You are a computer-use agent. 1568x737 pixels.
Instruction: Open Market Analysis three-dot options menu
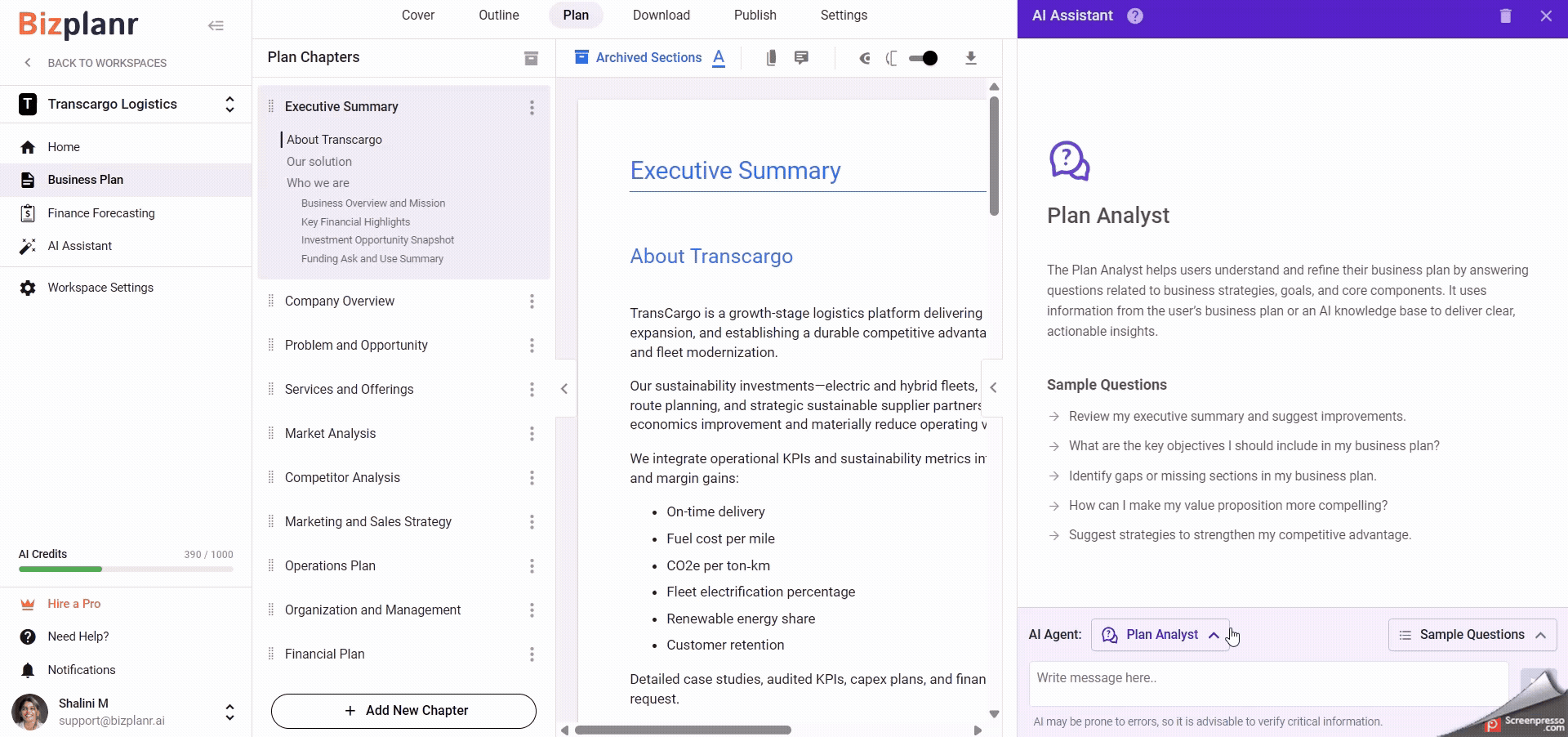(x=532, y=434)
